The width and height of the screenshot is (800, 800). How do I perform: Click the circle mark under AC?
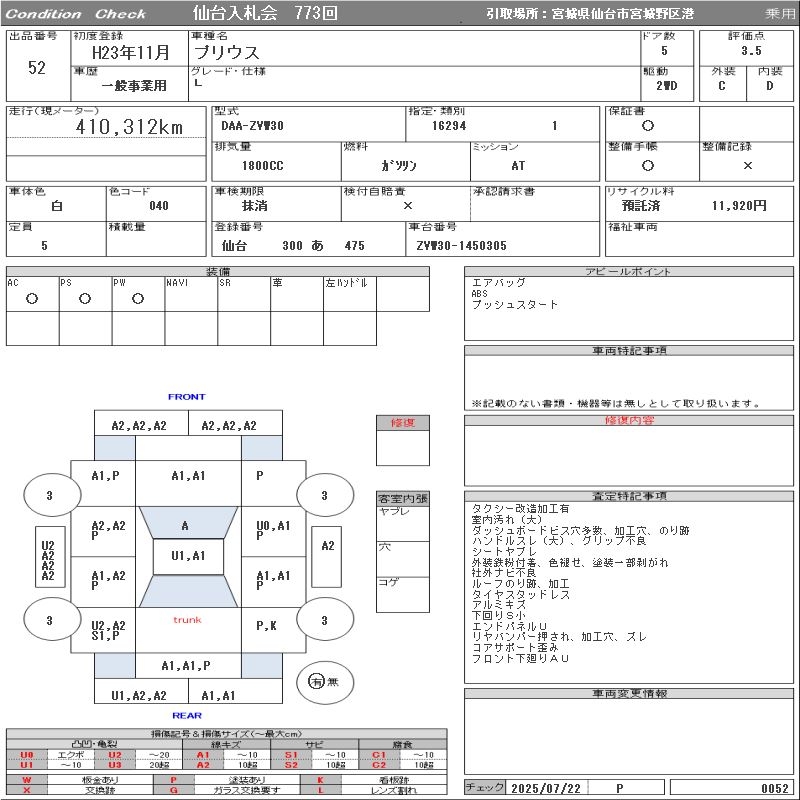32,298
